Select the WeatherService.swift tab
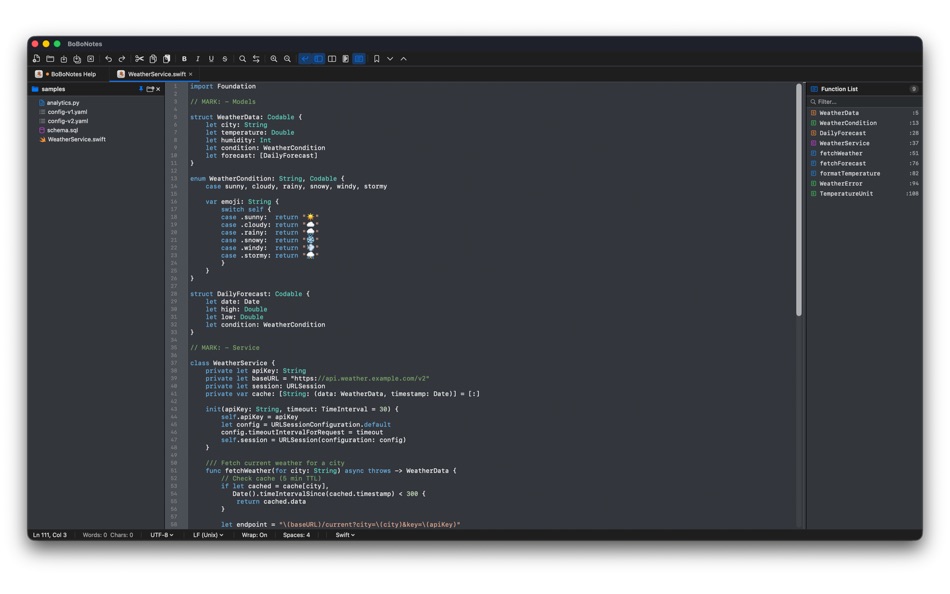Viewport: 950px width, 594px height. point(155,73)
